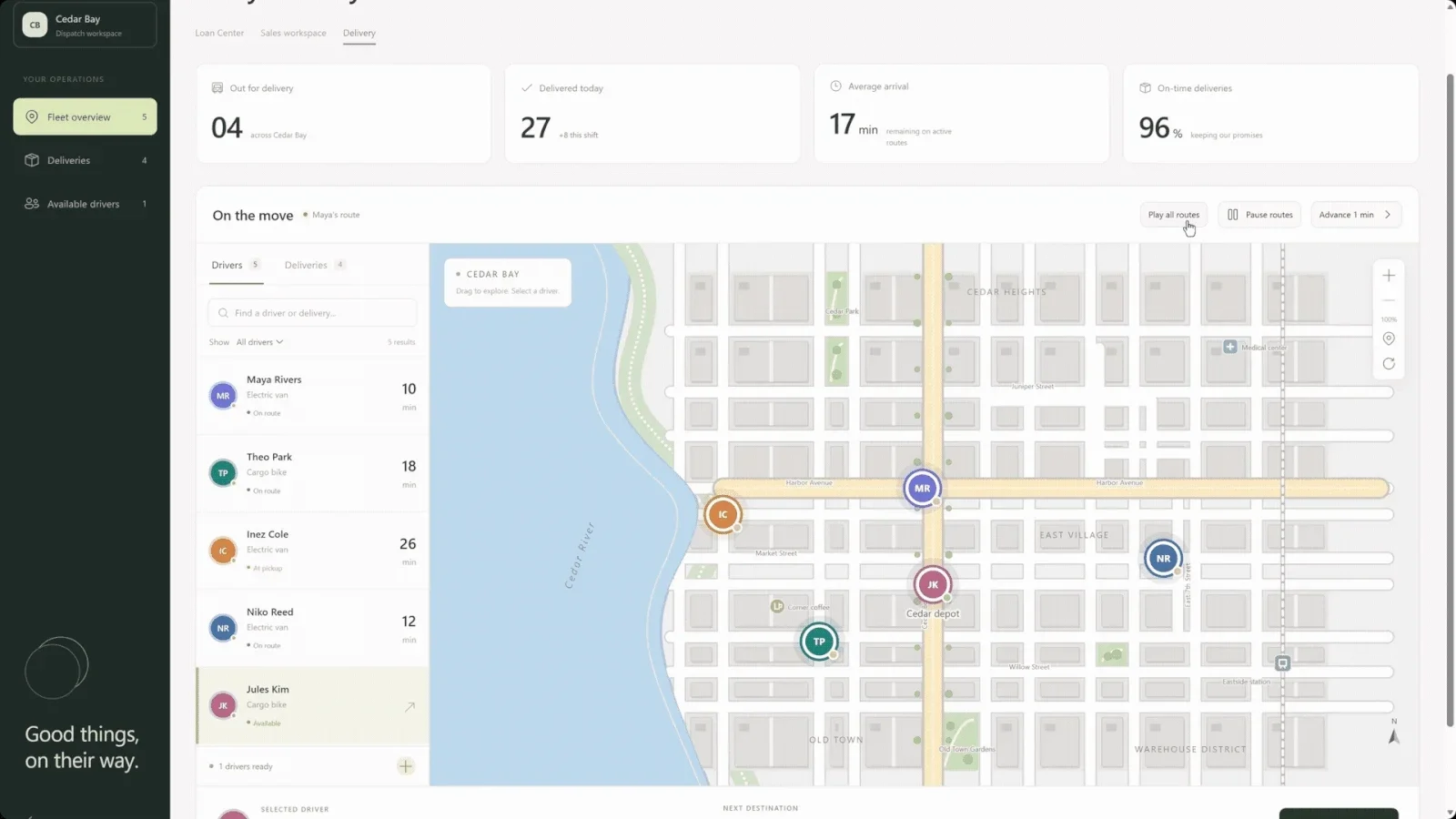This screenshot has height=819, width=1456.
Task: Zoom in with the map plus icon
Action: (1389, 276)
